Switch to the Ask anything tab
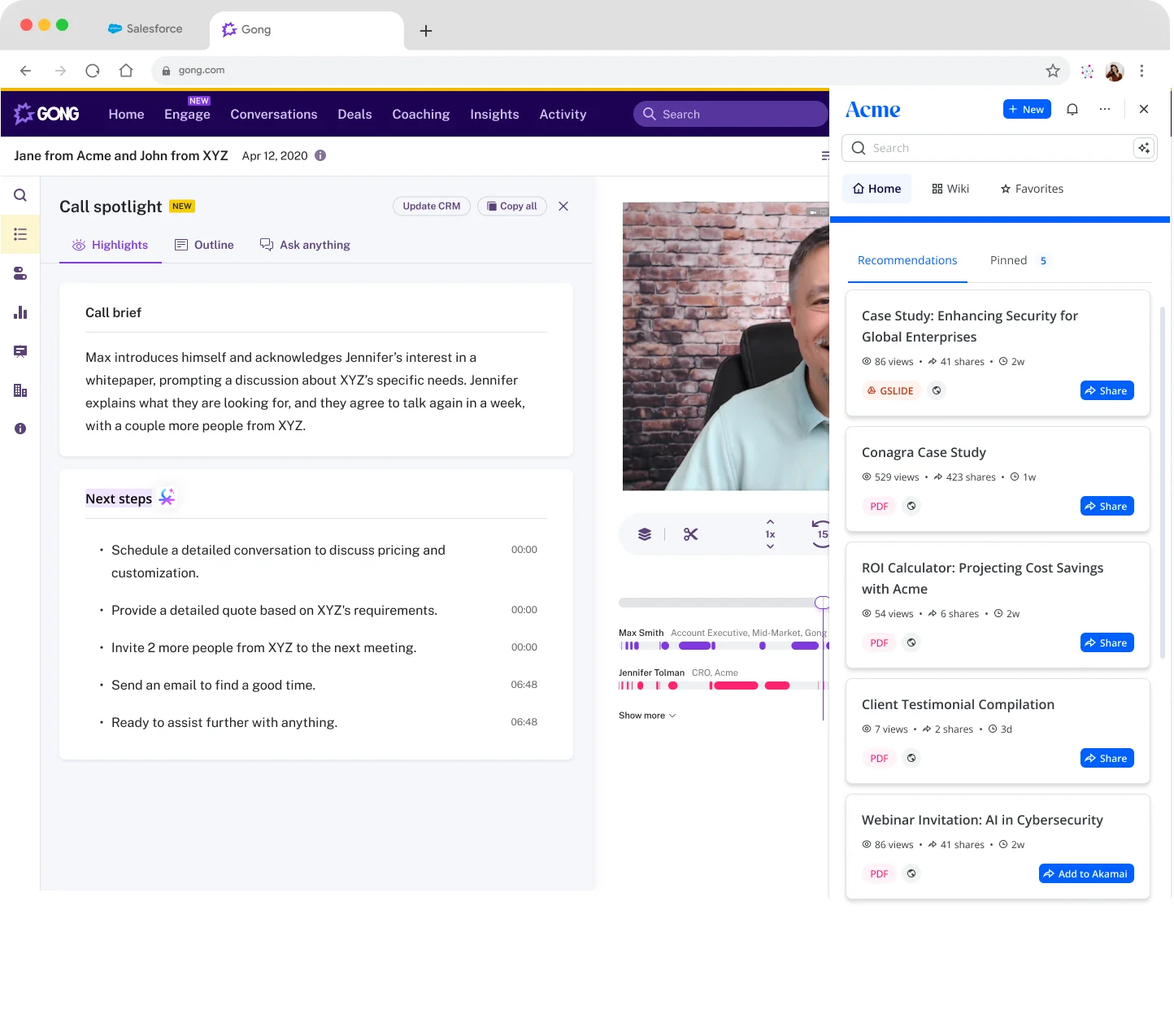1174x1036 pixels. click(x=305, y=245)
